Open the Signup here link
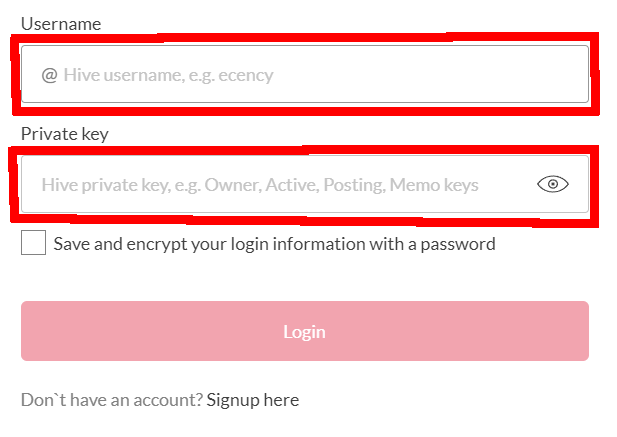Image resolution: width=617 pixels, height=437 pixels. [253, 400]
